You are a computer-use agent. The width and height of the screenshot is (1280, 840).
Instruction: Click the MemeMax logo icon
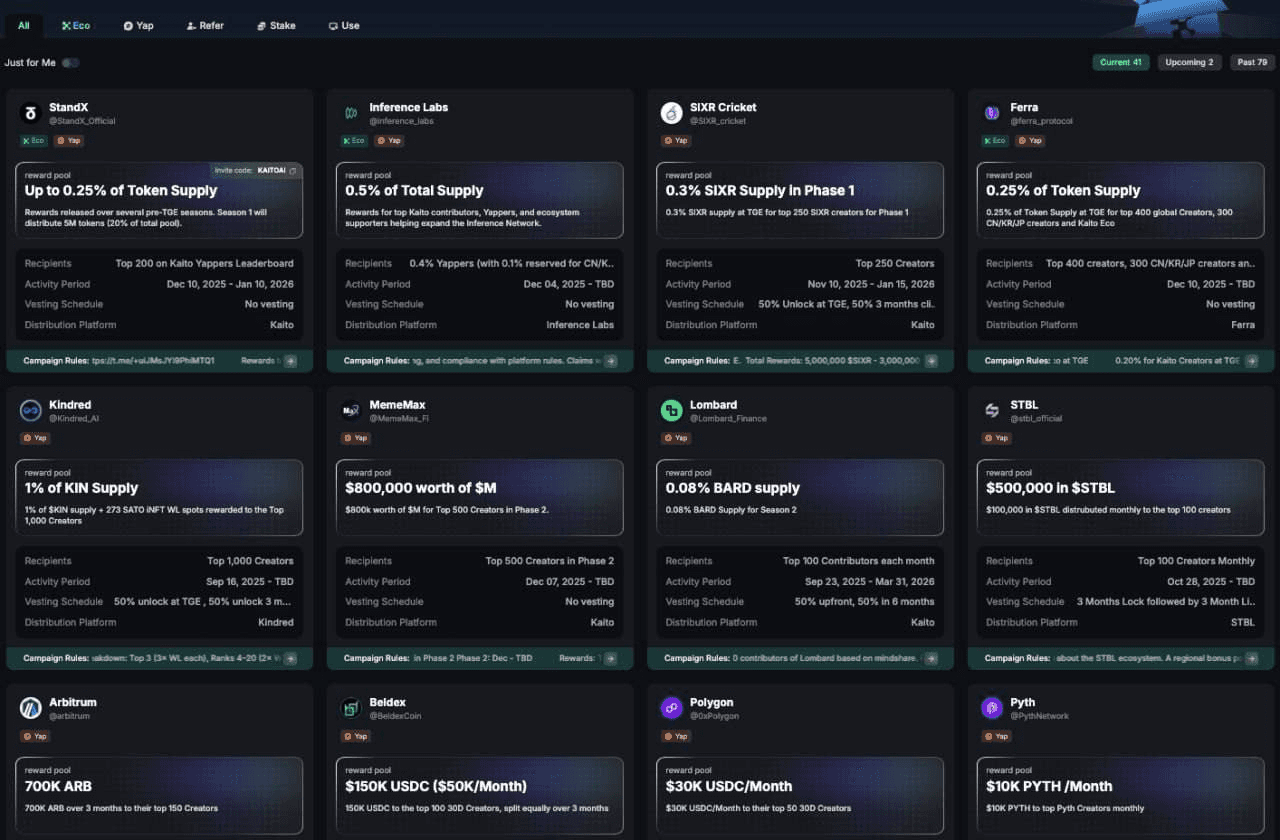click(x=351, y=411)
